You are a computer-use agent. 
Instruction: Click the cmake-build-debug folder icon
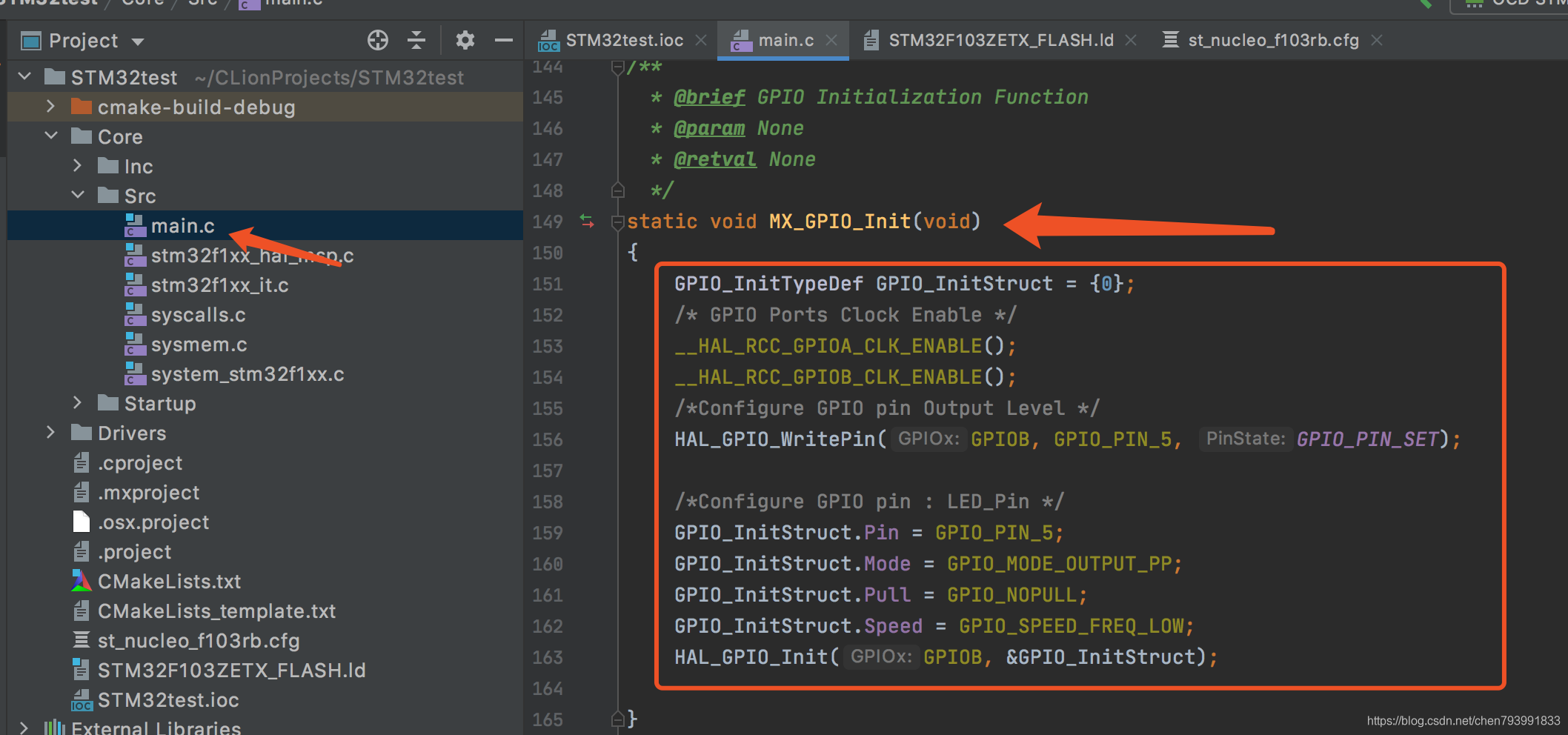coord(82,107)
